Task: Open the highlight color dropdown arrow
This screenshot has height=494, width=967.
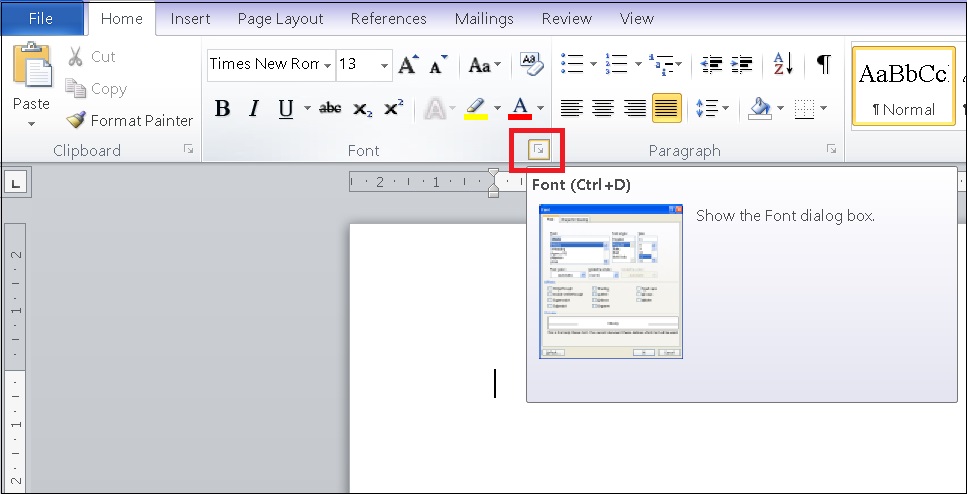Action: point(497,109)
